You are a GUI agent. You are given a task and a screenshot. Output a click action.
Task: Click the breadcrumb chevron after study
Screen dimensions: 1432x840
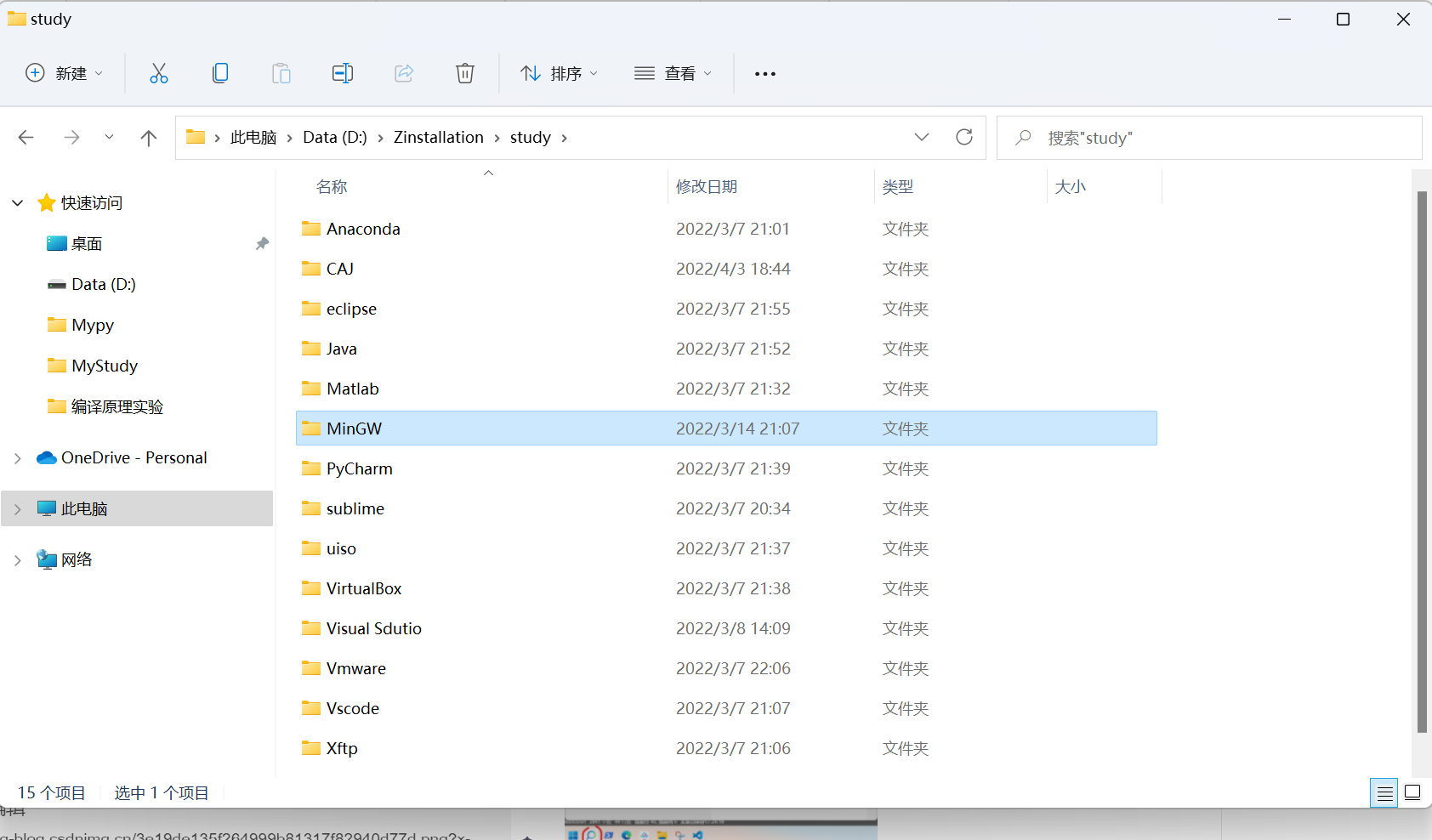(x=564, y=138)
